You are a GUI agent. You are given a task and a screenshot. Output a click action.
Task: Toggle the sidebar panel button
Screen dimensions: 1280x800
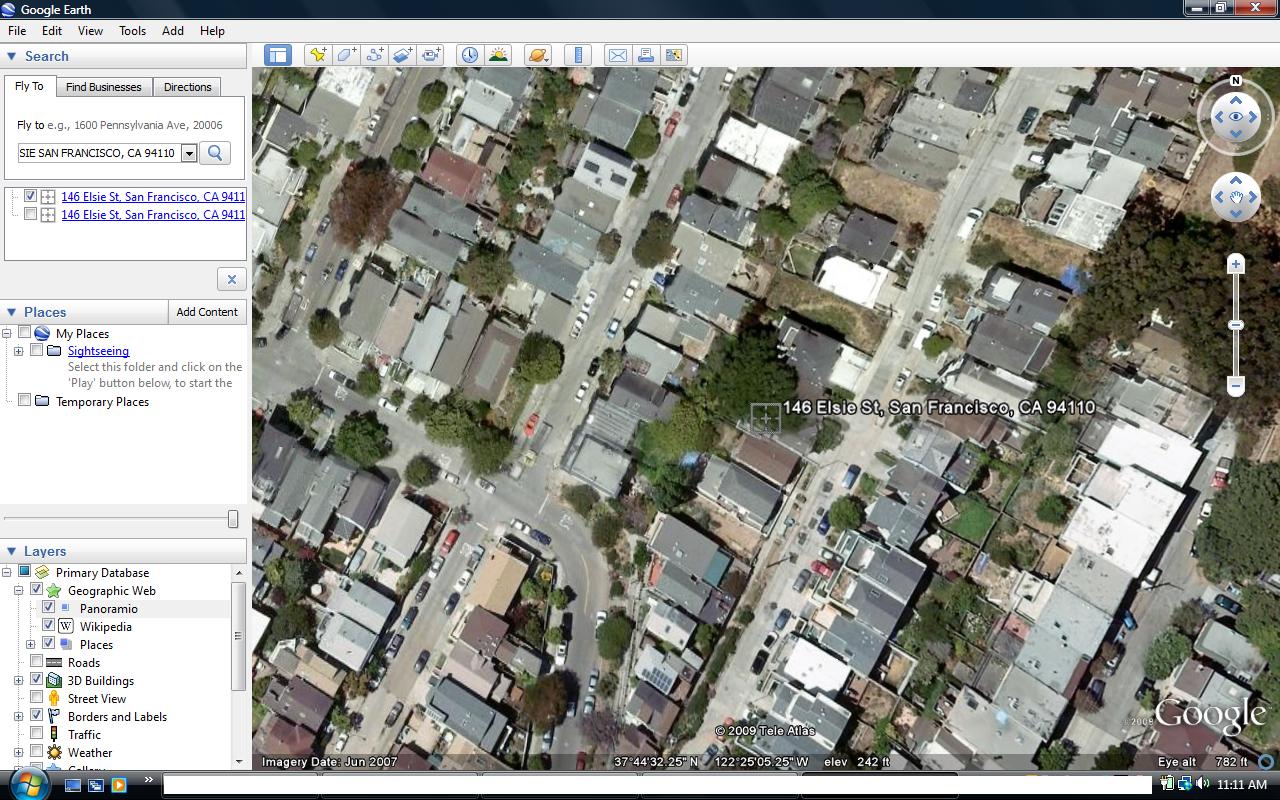coord(277,55)
